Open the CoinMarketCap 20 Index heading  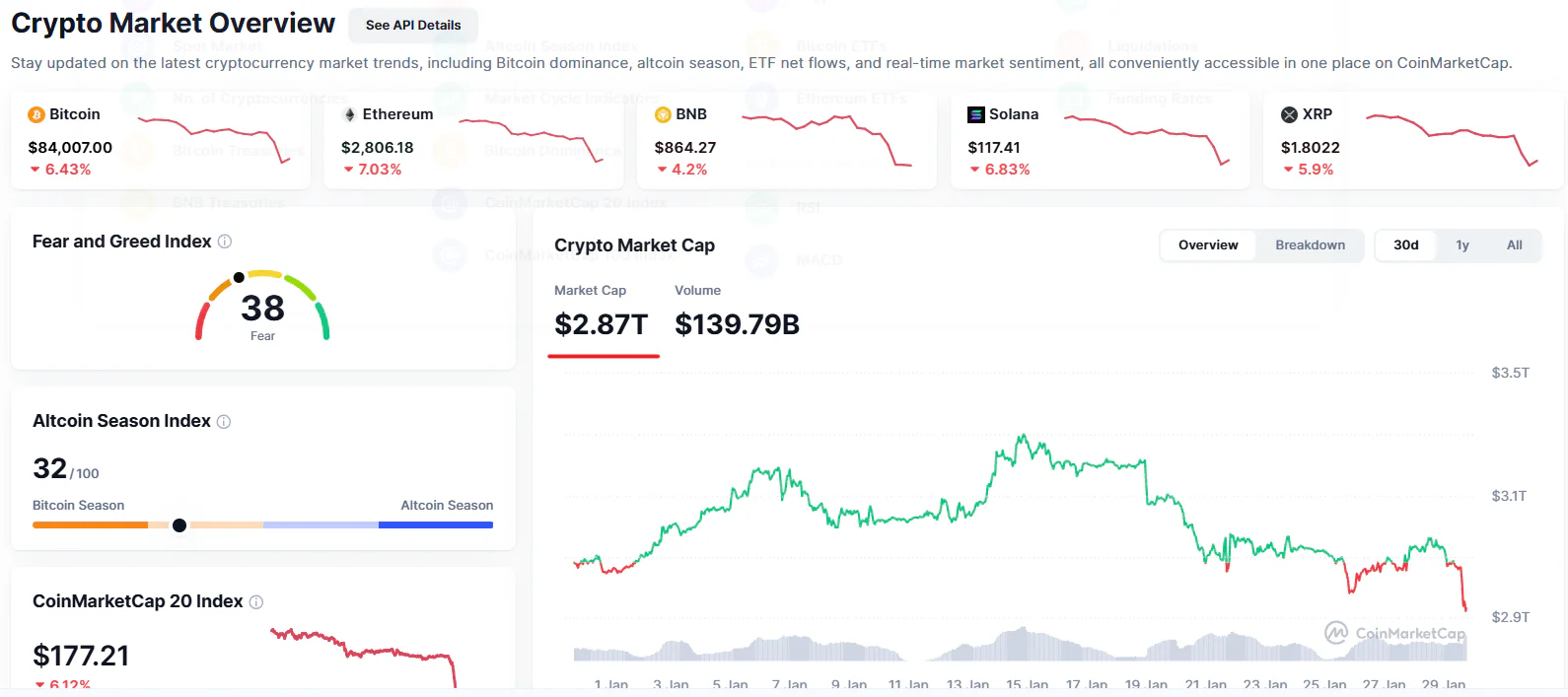pyautogui.click(x=137, y=601)
